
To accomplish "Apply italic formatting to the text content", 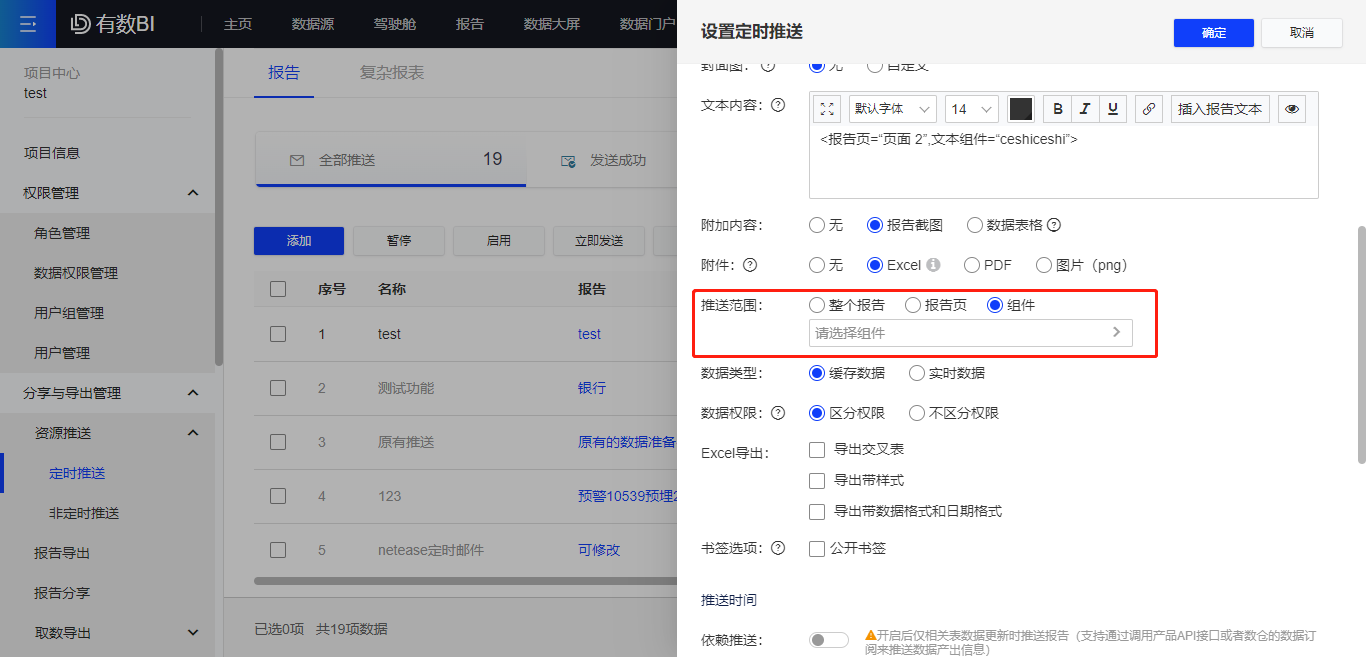I will [x=1084, y=108].
